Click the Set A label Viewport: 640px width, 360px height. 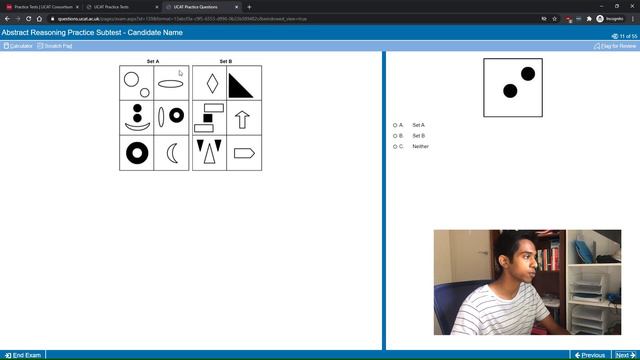coord(153,61)
